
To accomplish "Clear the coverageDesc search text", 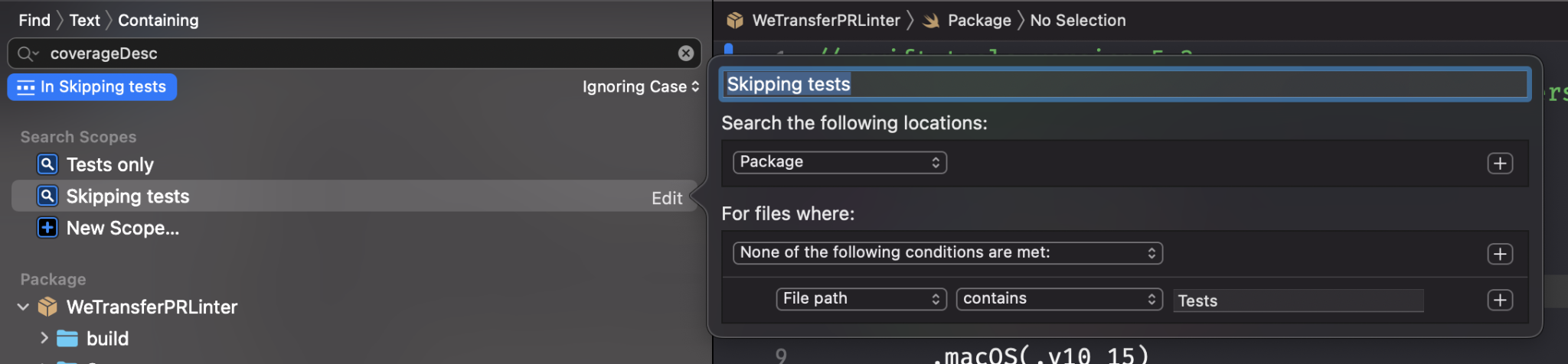I will (x=686, y=54).
